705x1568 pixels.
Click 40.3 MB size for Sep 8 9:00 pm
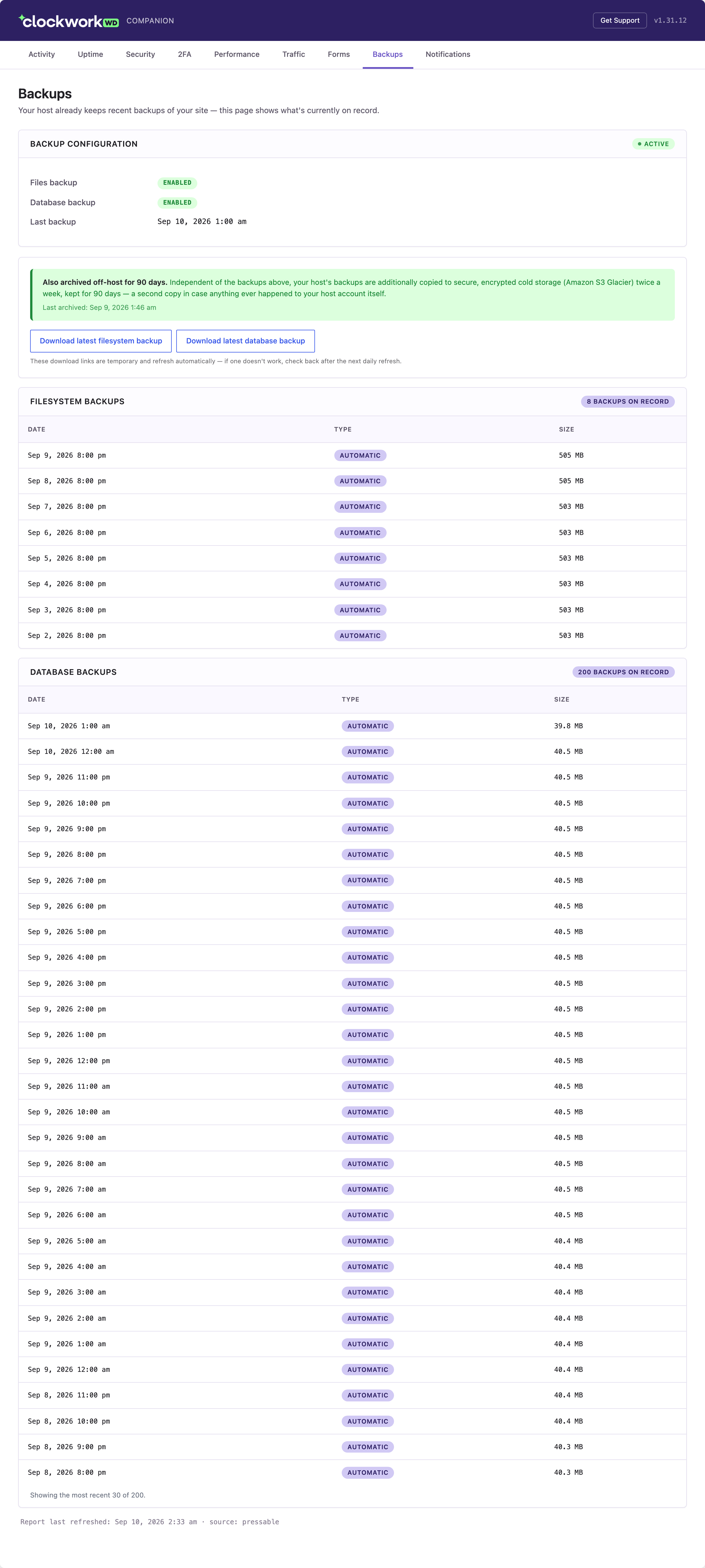[569, 1447]
